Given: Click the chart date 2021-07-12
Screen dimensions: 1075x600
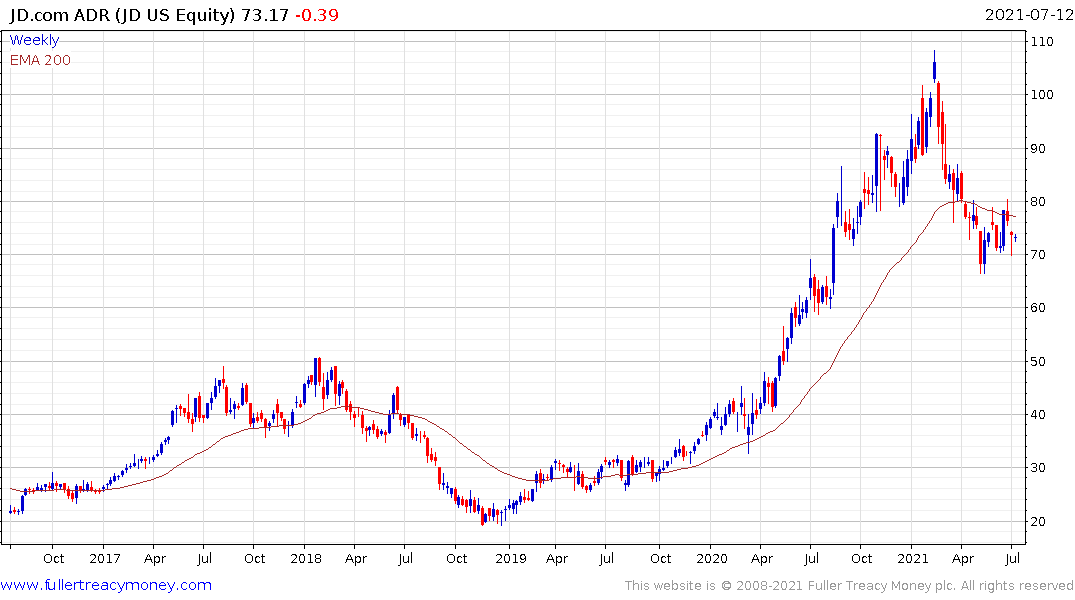Looking at the screenshot, I should [x=1029, y=14].
